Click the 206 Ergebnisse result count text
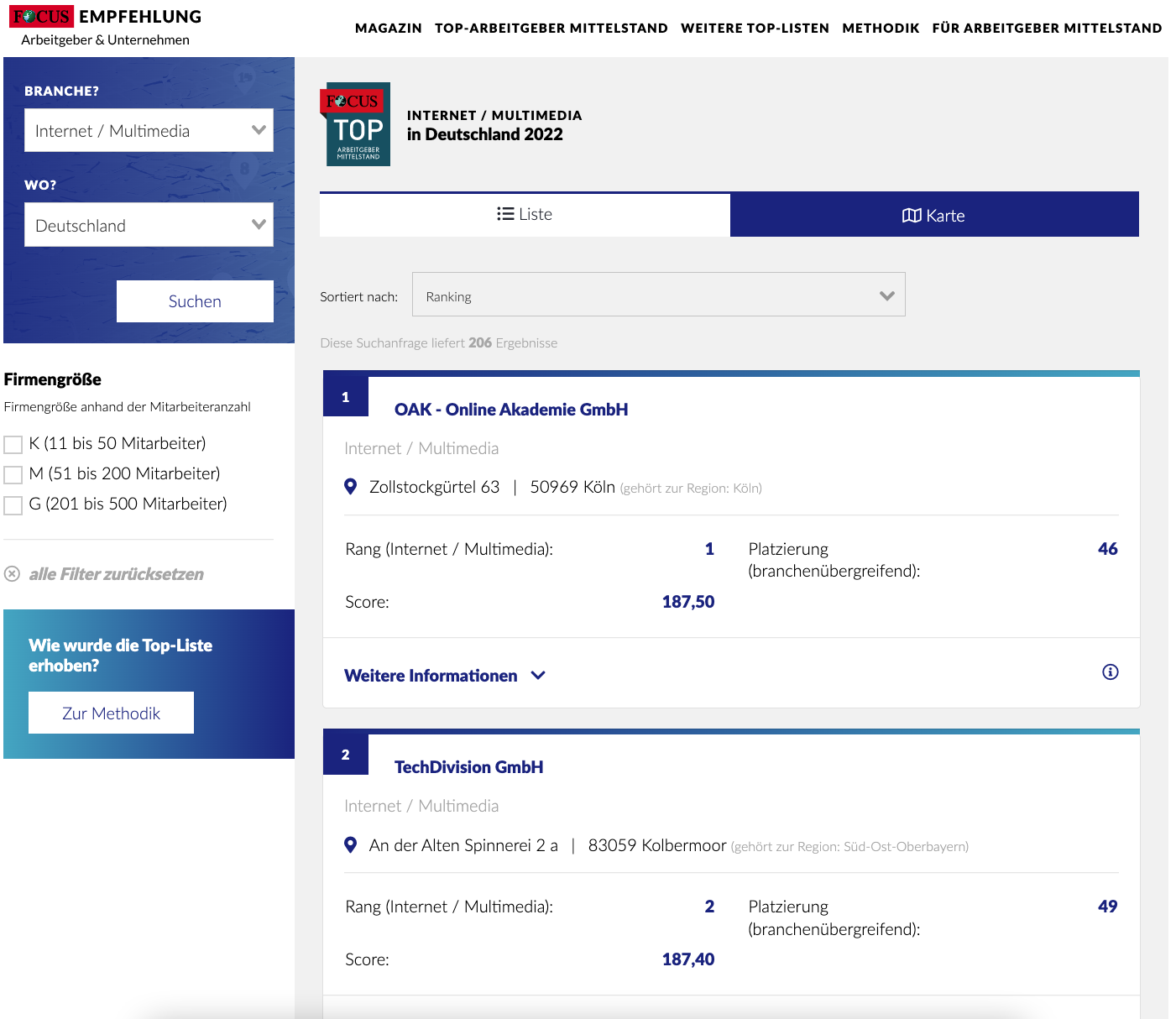The image size is (1176, 1019). pos(513,342)
